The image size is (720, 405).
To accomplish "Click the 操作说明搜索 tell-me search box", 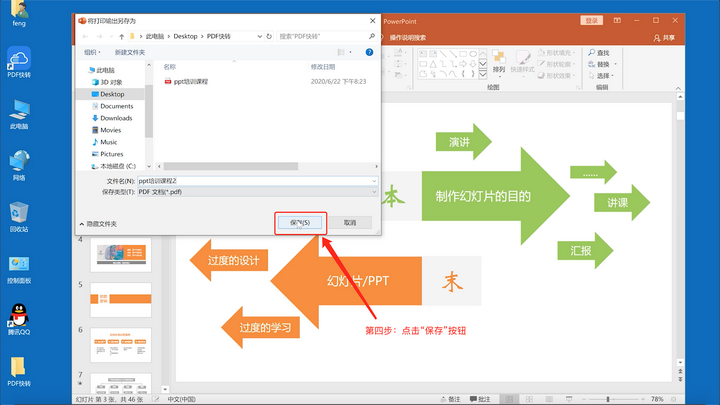I will coord(408,38).
